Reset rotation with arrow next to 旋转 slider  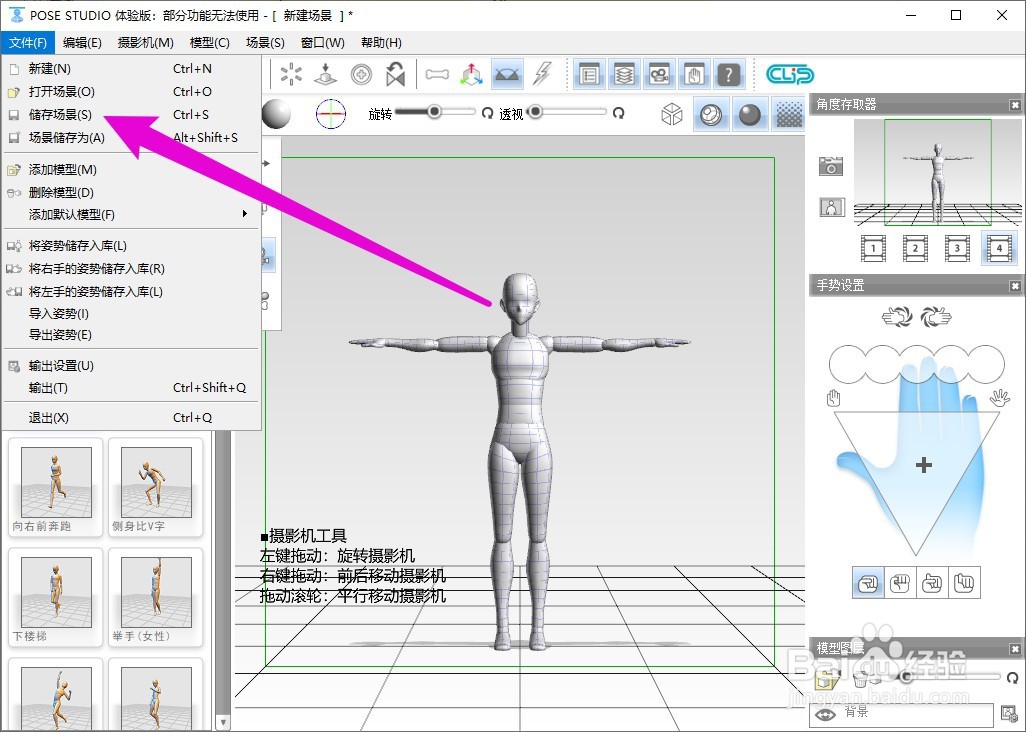(487, 113)
